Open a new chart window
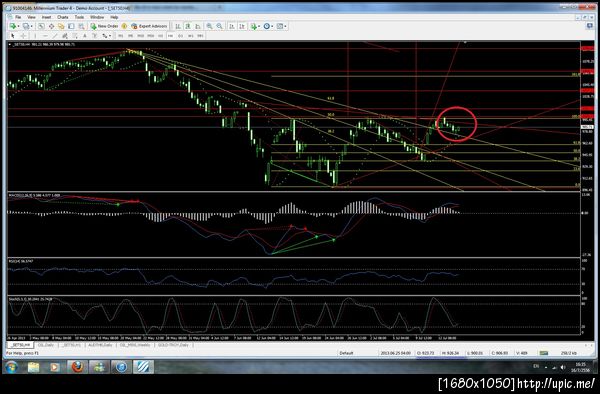 13,26
